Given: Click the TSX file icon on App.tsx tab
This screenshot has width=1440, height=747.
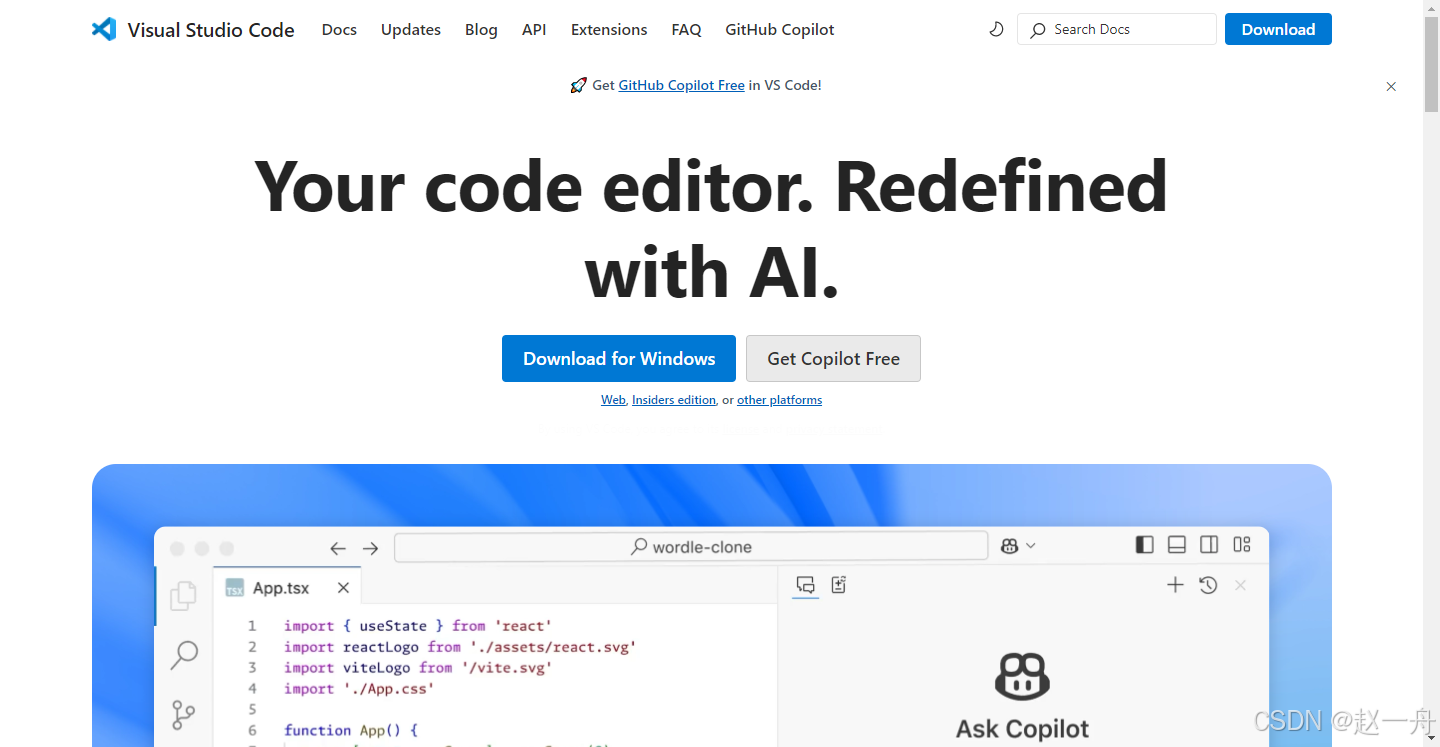Looking at the screenshot, I should (x=235, y=588).
